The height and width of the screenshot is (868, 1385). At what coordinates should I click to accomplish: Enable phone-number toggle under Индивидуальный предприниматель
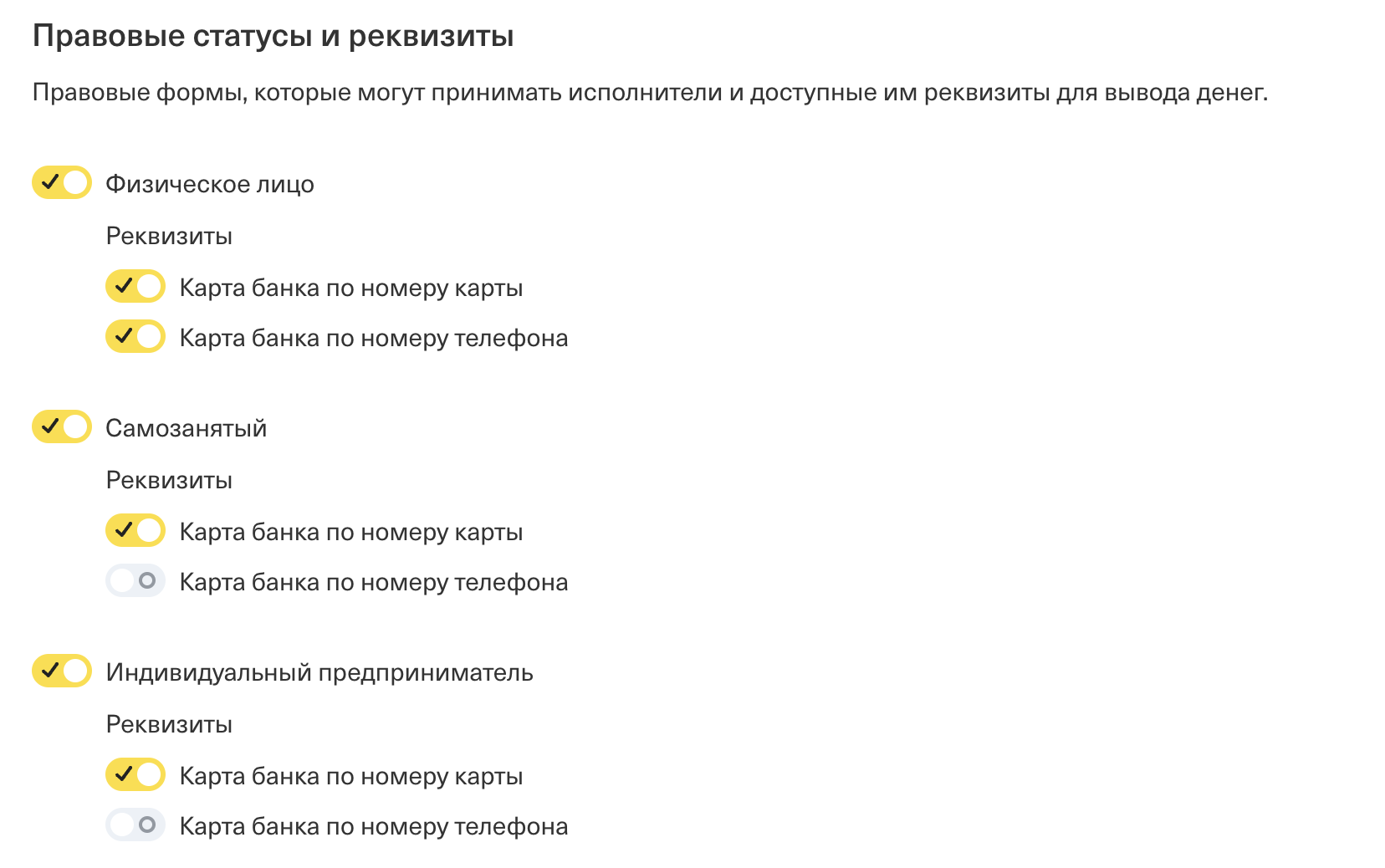(135, 825)
